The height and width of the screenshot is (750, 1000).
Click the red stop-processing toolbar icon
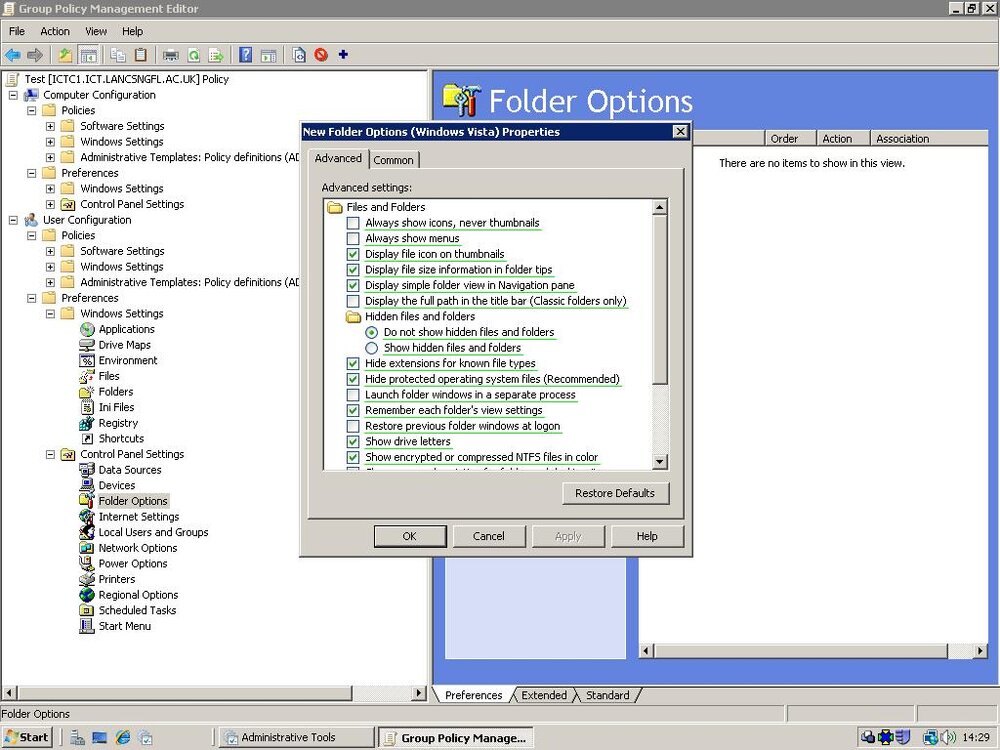point(321,55)
